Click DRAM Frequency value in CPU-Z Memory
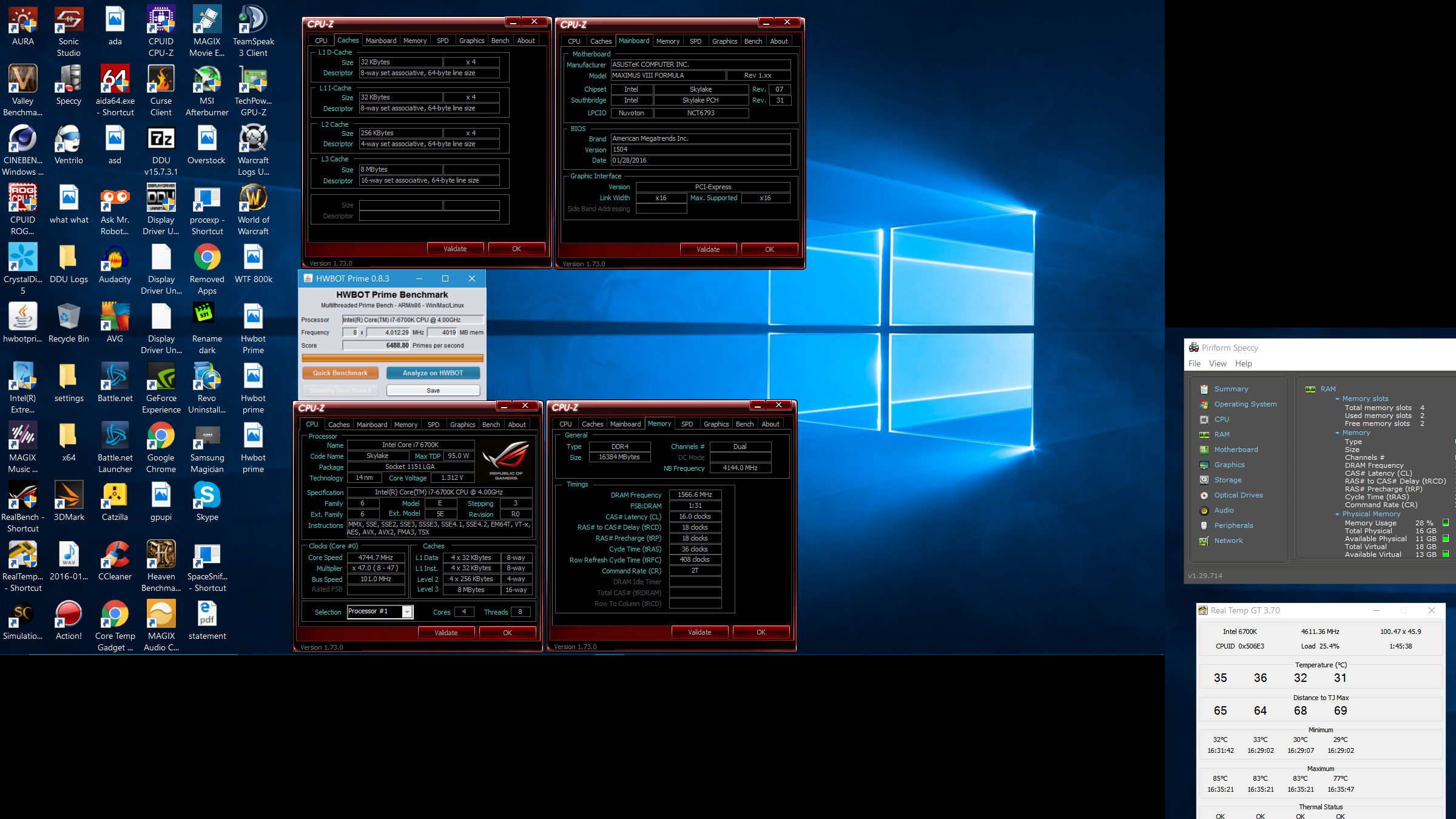This screenshot has height=819, width=1456. pos(695,494)
